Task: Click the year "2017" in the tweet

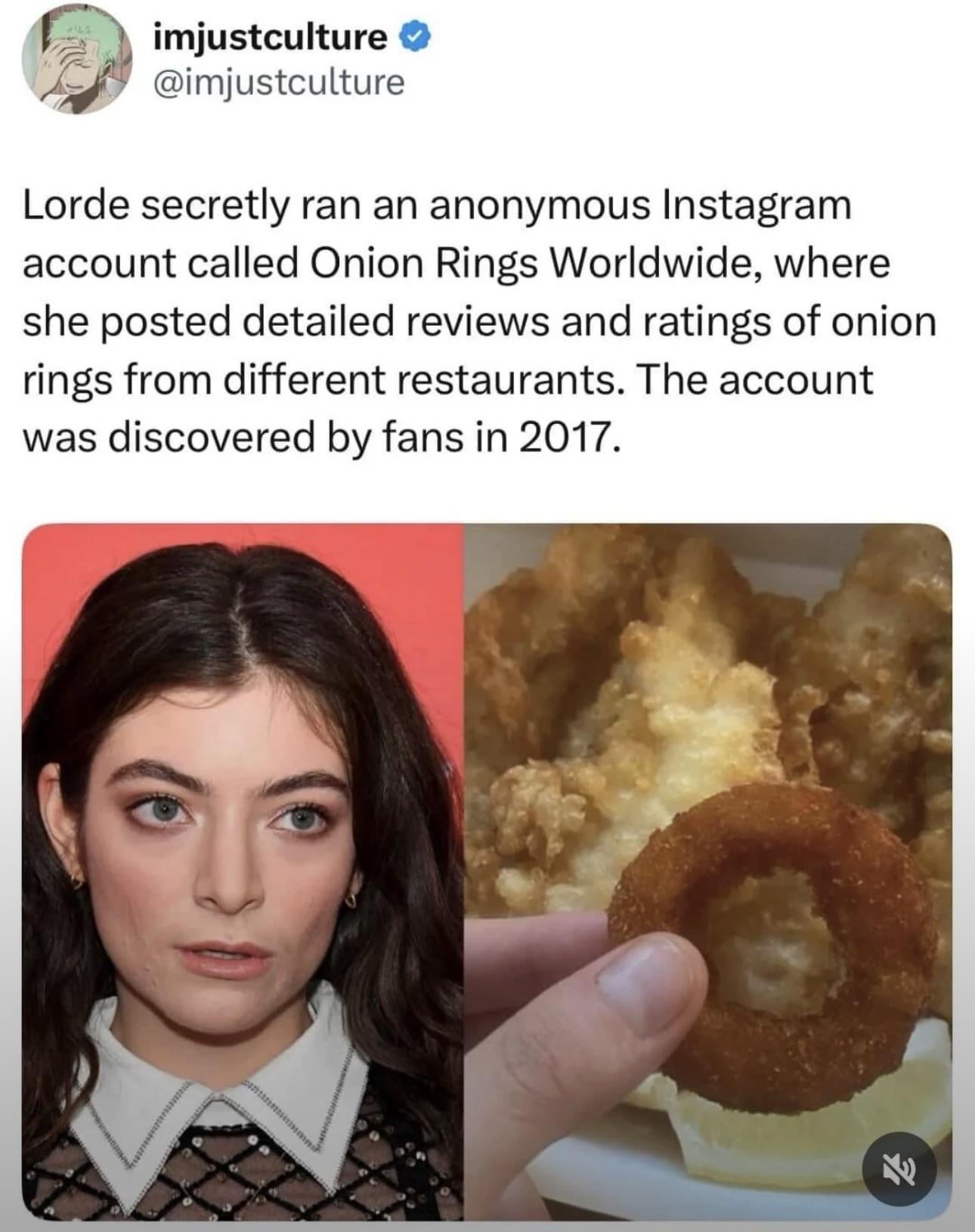Action: 564,437
